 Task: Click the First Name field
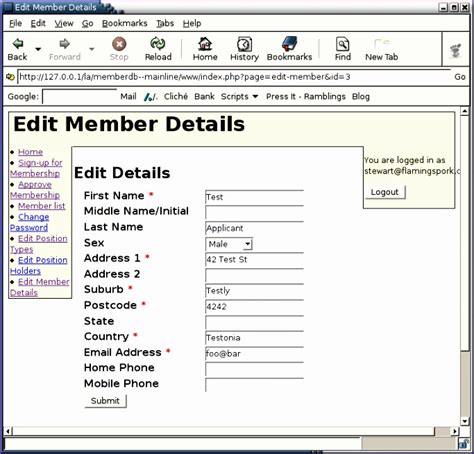pyautogui.click(x=255, y=197)
